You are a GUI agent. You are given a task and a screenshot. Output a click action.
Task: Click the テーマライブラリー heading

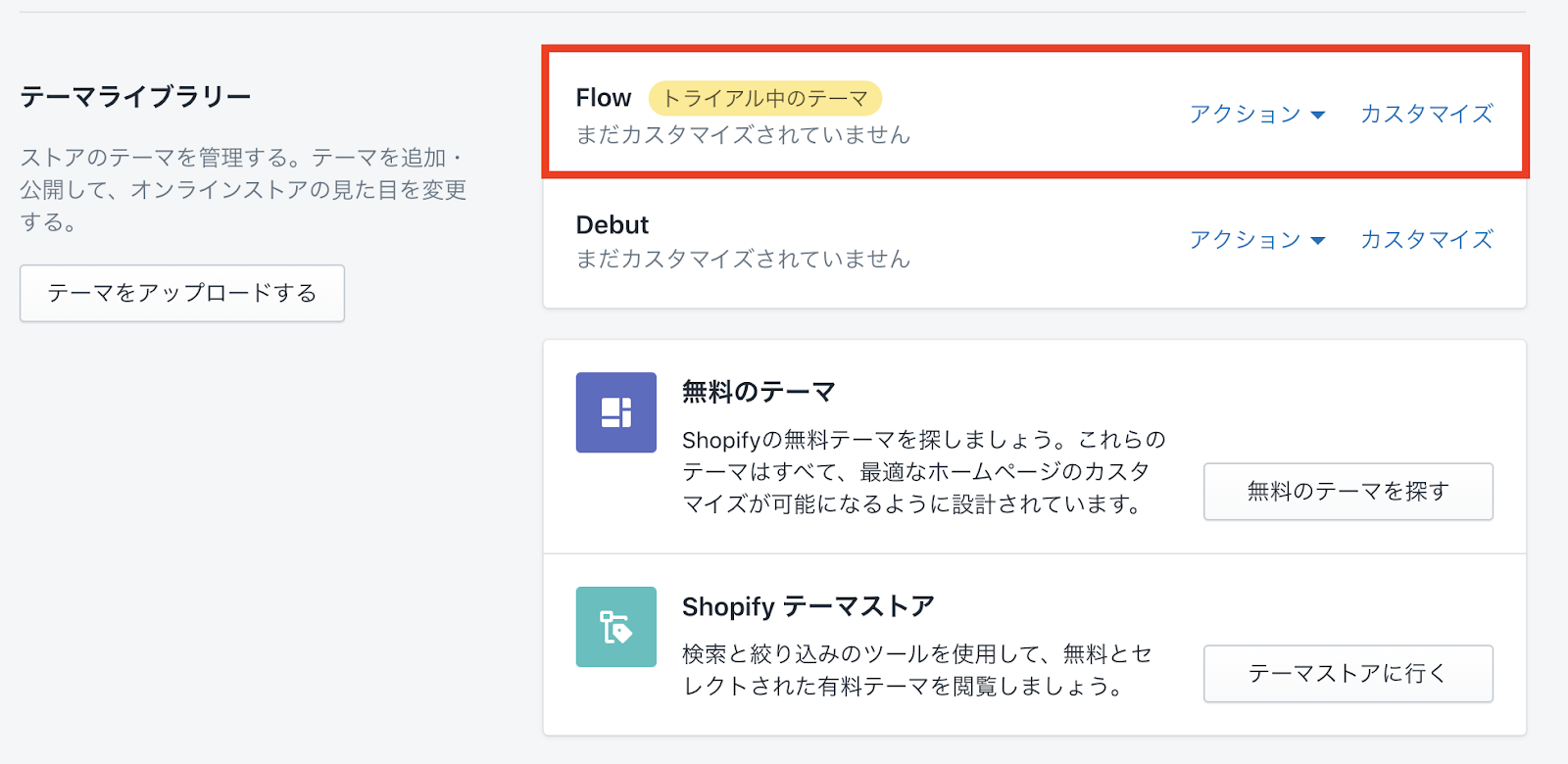136,97
